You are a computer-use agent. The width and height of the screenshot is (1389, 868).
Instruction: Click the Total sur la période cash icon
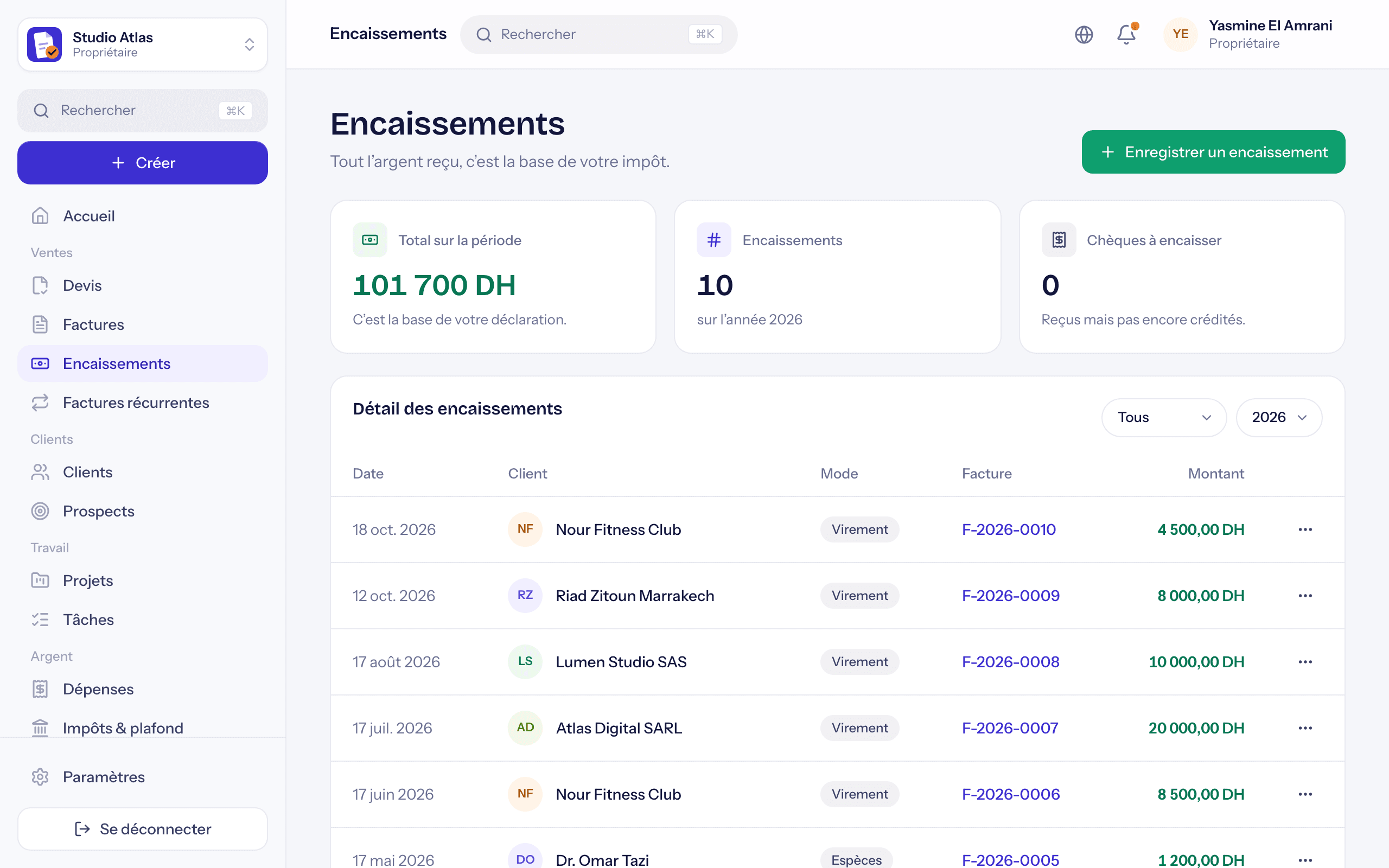coord(369,240)
